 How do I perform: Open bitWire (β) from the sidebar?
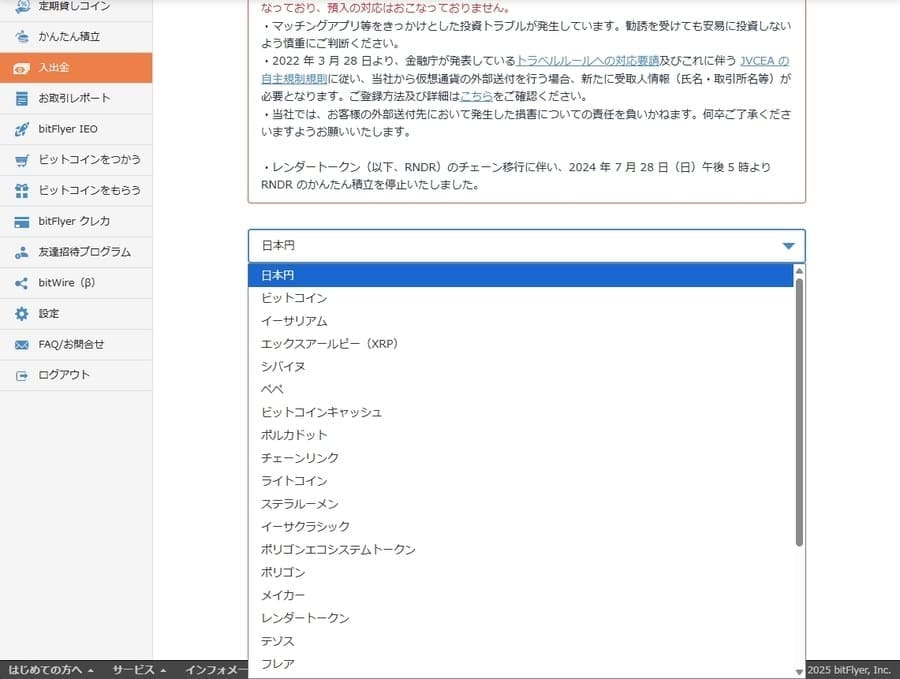click(x=76, y=282)
